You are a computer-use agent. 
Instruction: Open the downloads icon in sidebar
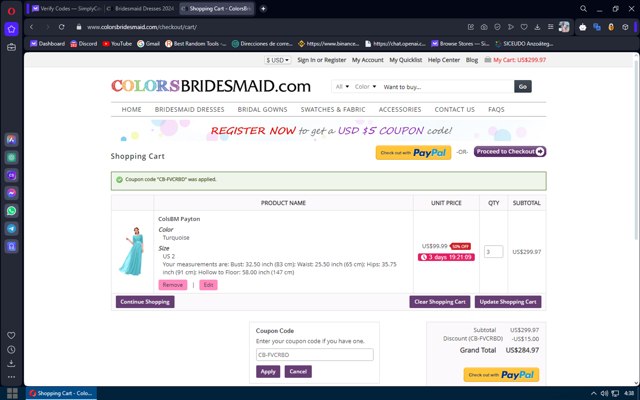(11, 363)
